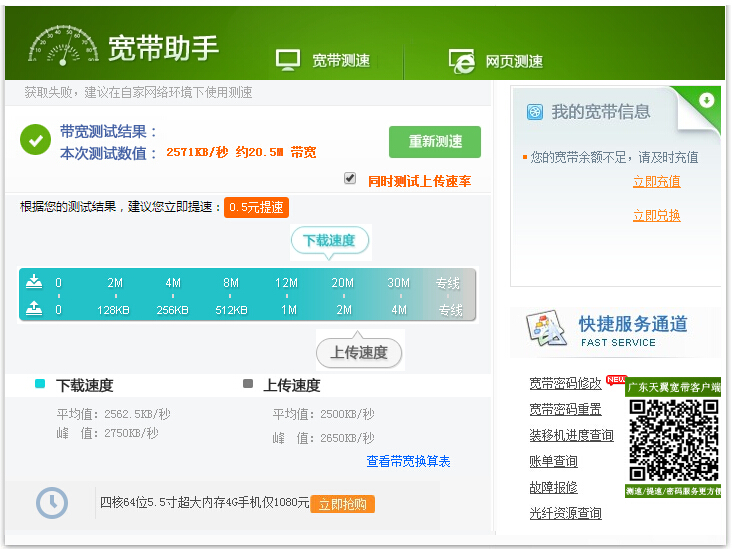Click the 20M mark on the speed bar

click(x=343, y=283)
